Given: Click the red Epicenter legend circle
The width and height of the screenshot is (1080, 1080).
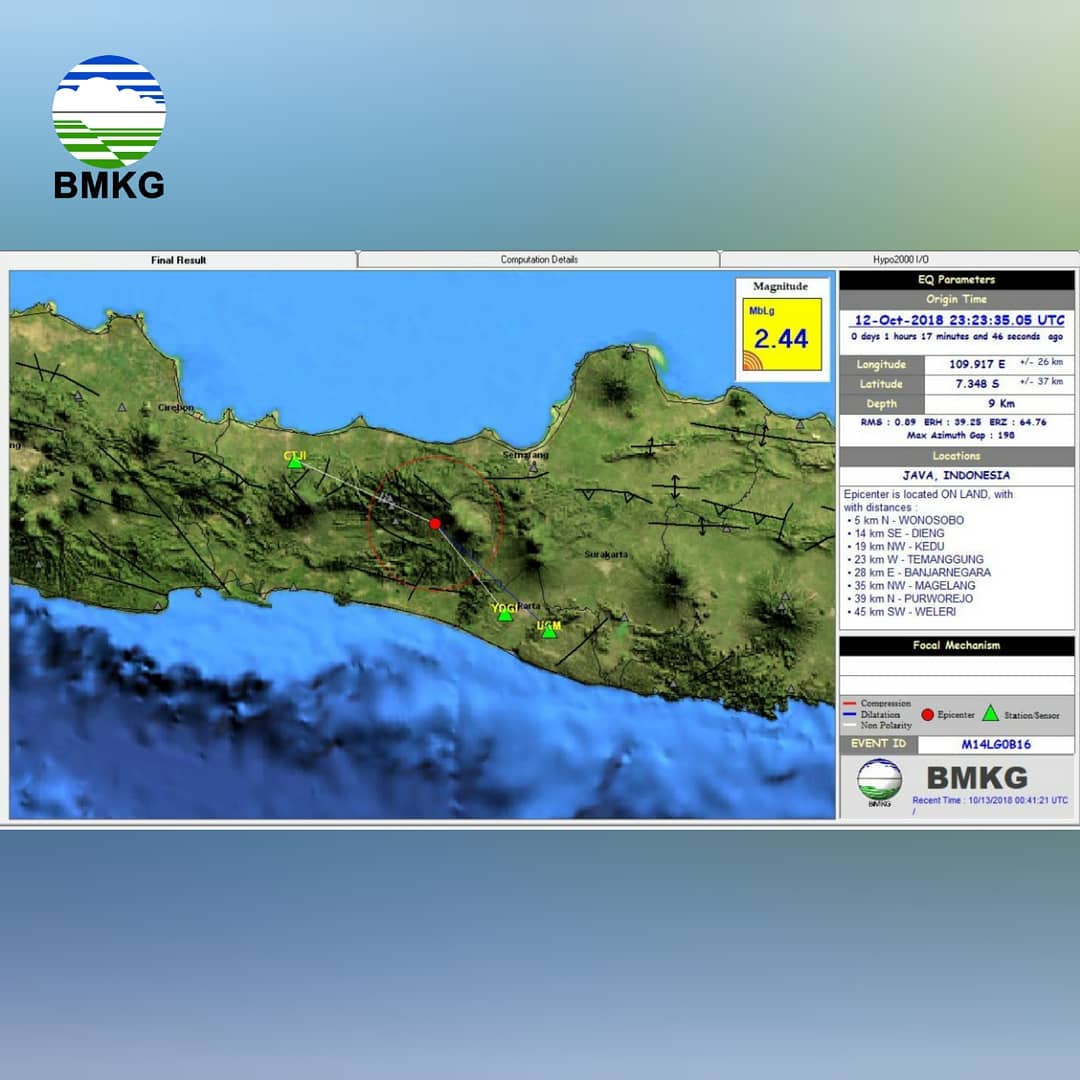Looking at the screenshot, I should (x=927, y=715).
